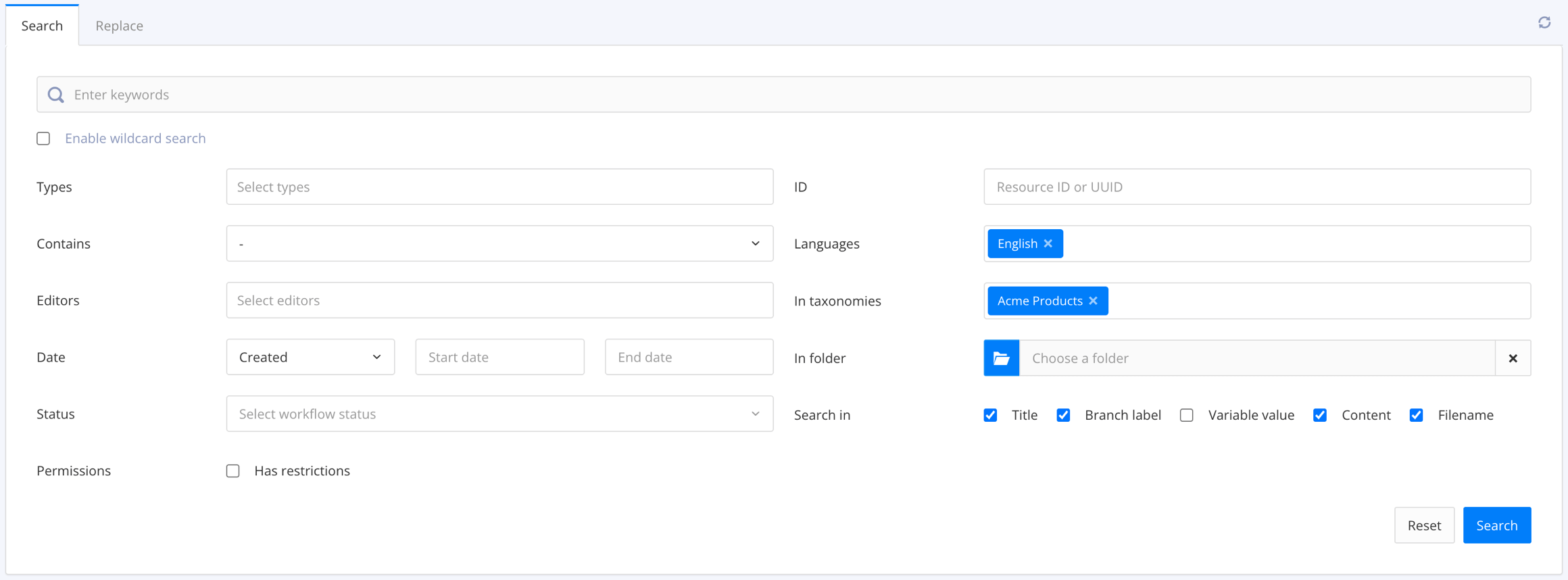Click the Enable wildcard search label
1568x580 pixels.
tap(135, 139)
